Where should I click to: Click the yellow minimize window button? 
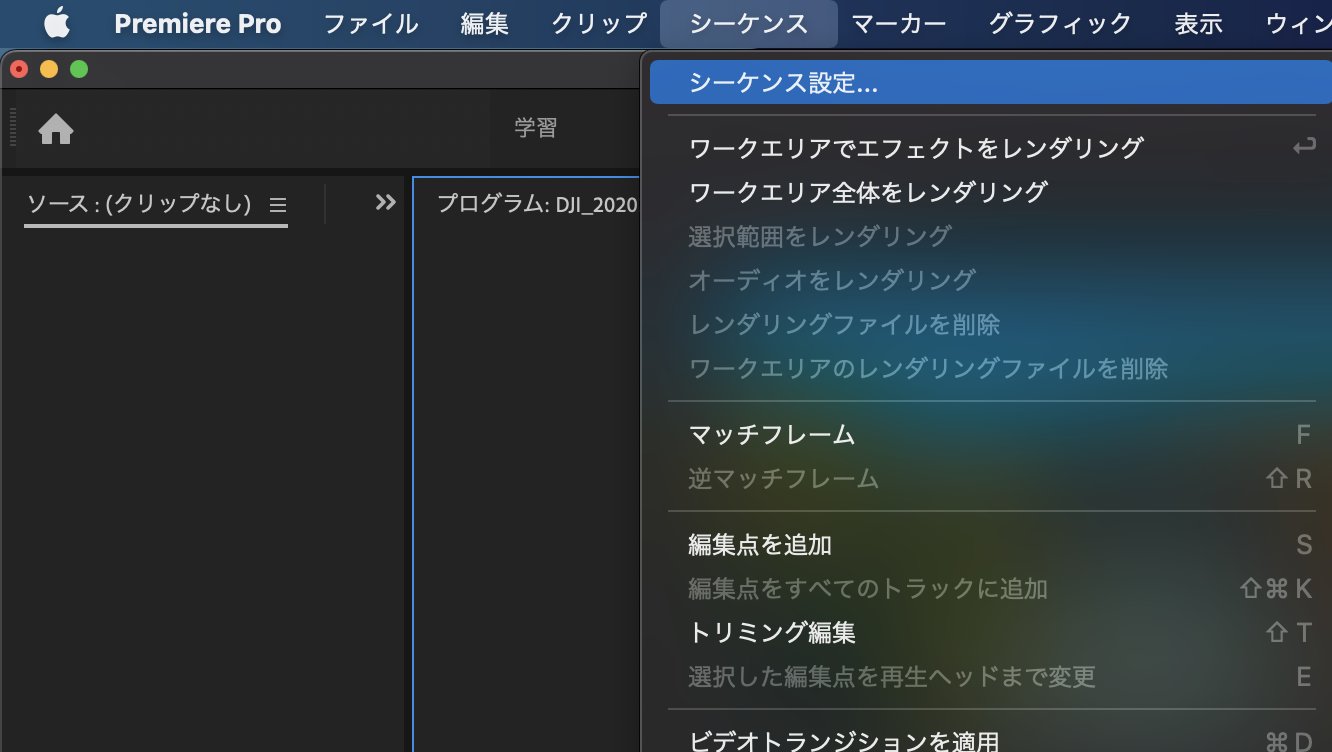coord(49,69)
